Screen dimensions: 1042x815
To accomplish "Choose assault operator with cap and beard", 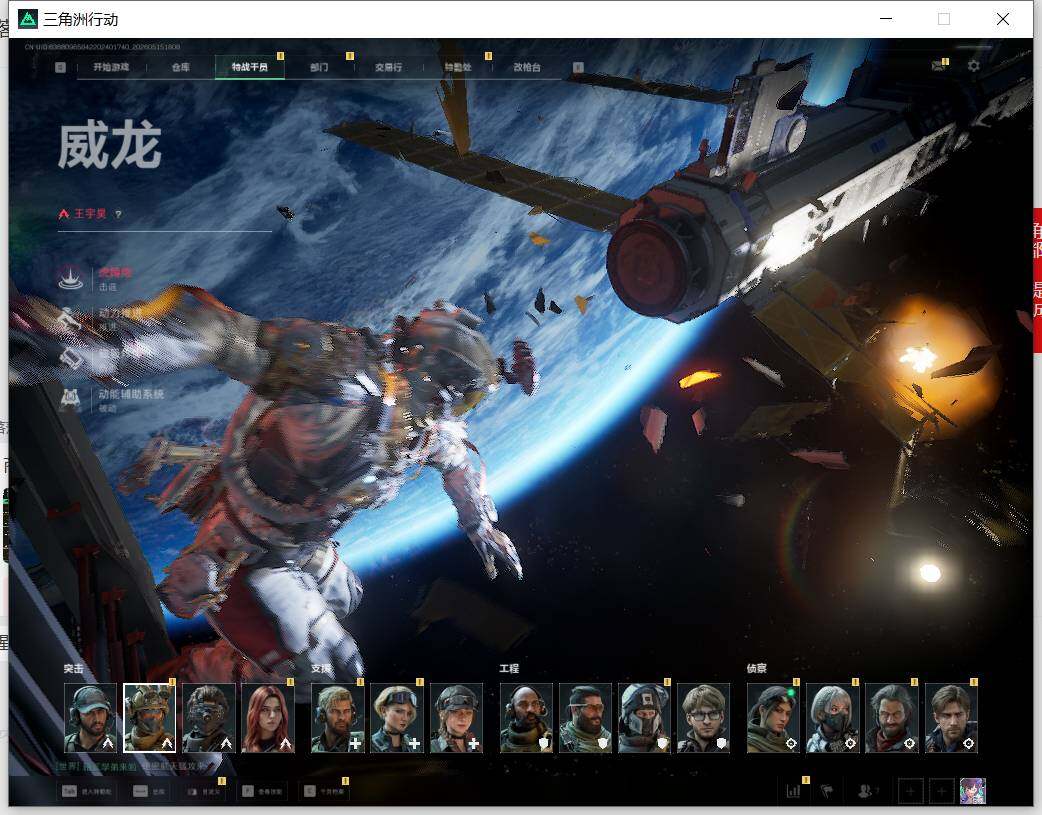I will click(90, 718).
